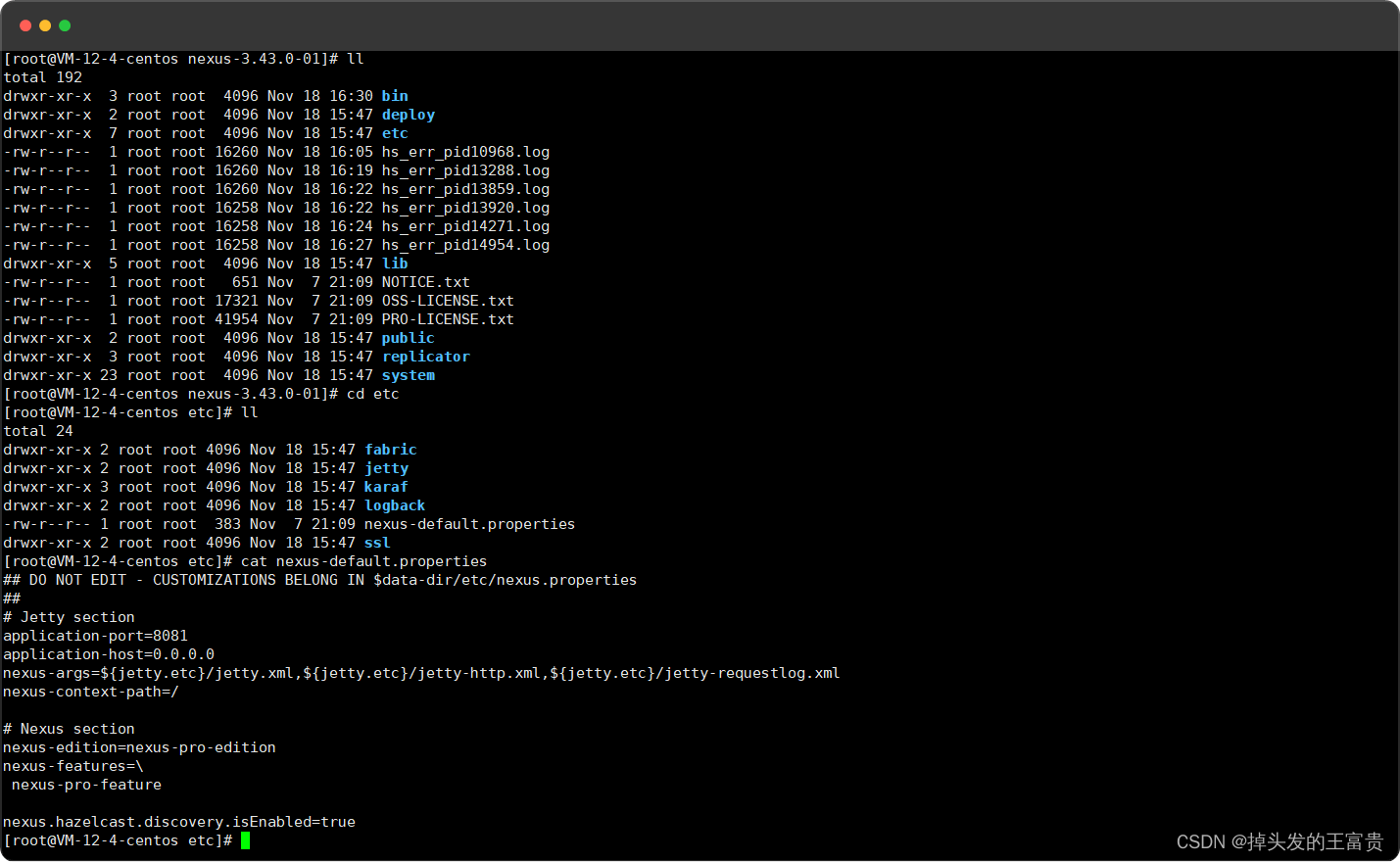Click the 'deploy' directory entry

click(x=409, y=115)
